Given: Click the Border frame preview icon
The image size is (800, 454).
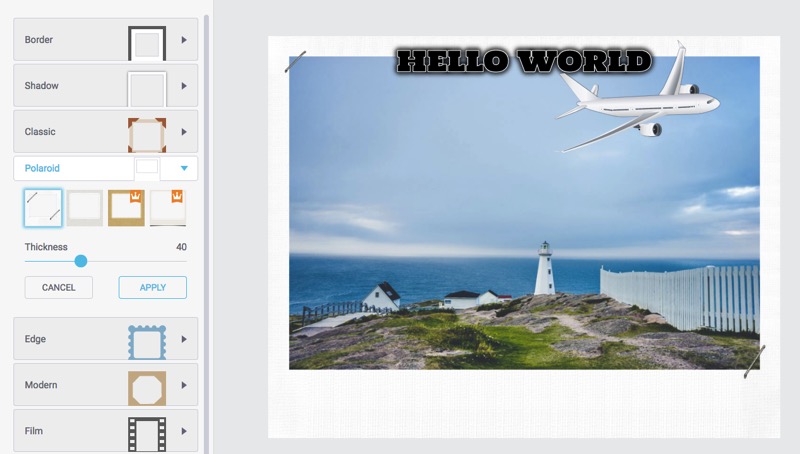Looking at the screenshot, I should pyautogui.click(x=147, y=43).
